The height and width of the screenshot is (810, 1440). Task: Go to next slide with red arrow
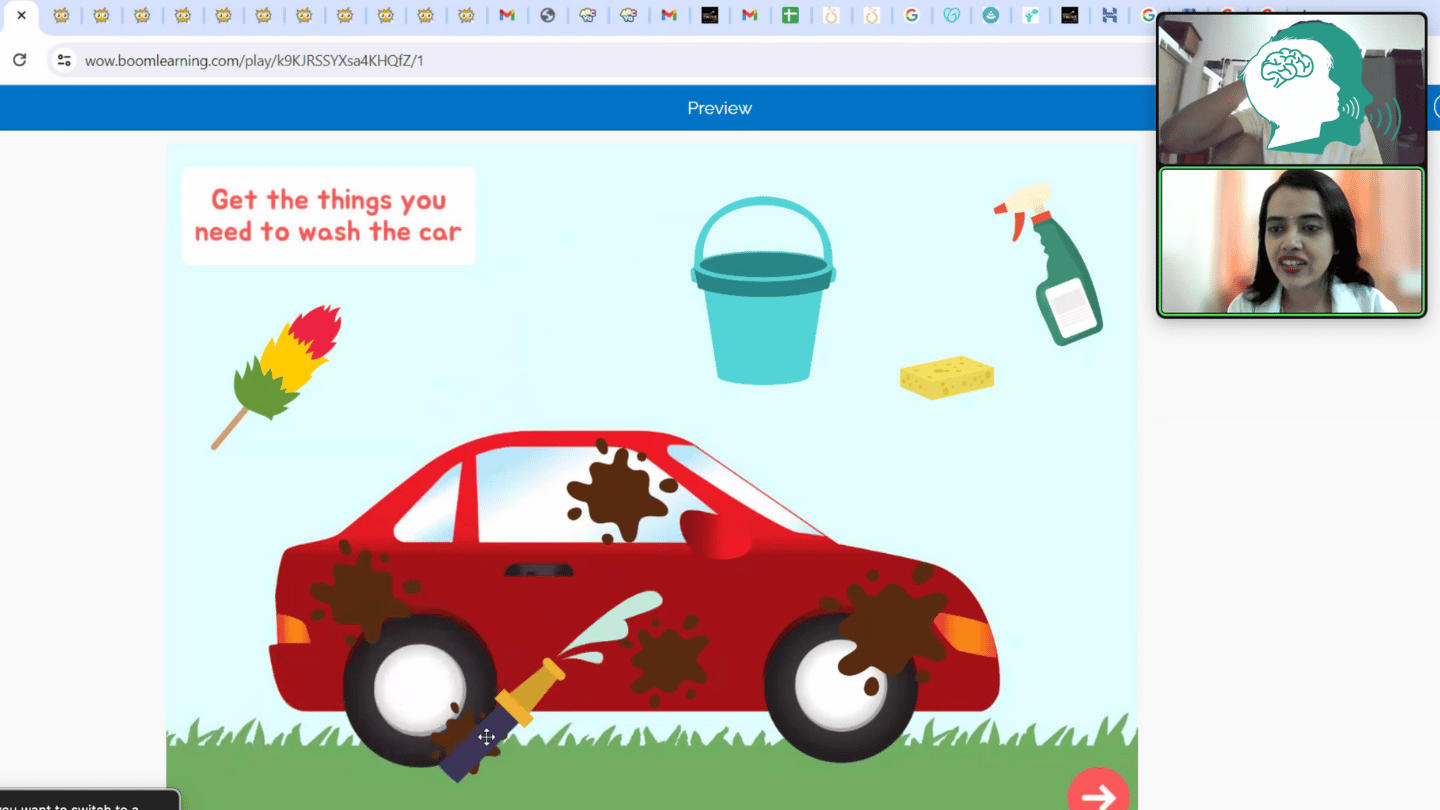(1098, 794)
